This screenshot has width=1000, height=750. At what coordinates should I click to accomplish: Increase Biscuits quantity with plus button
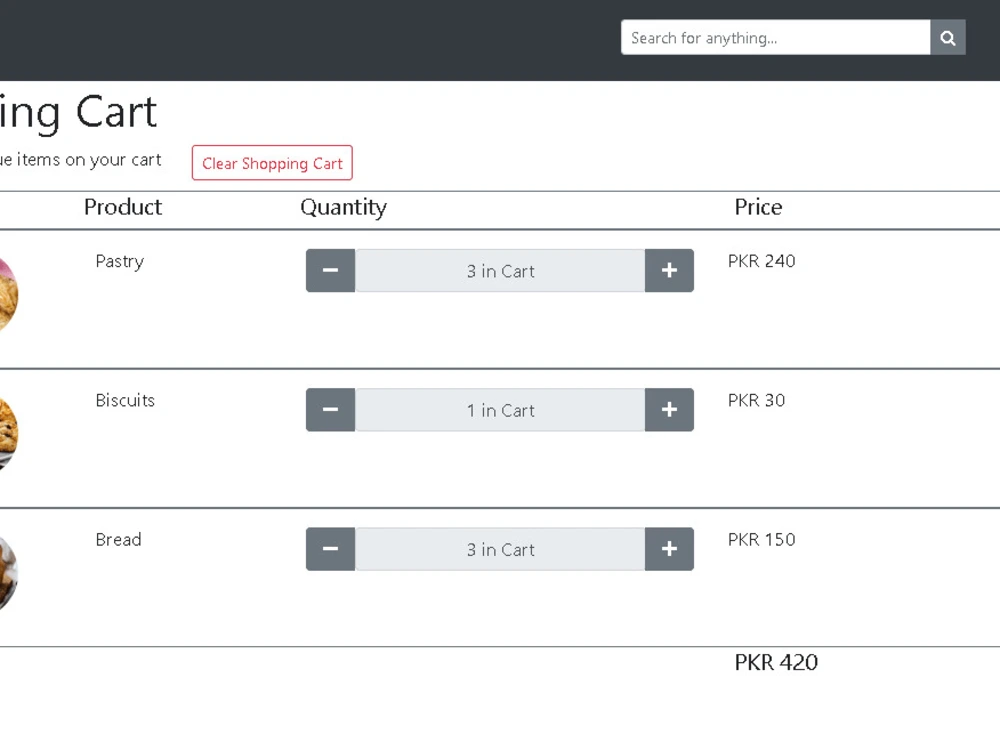click(669, 410)
